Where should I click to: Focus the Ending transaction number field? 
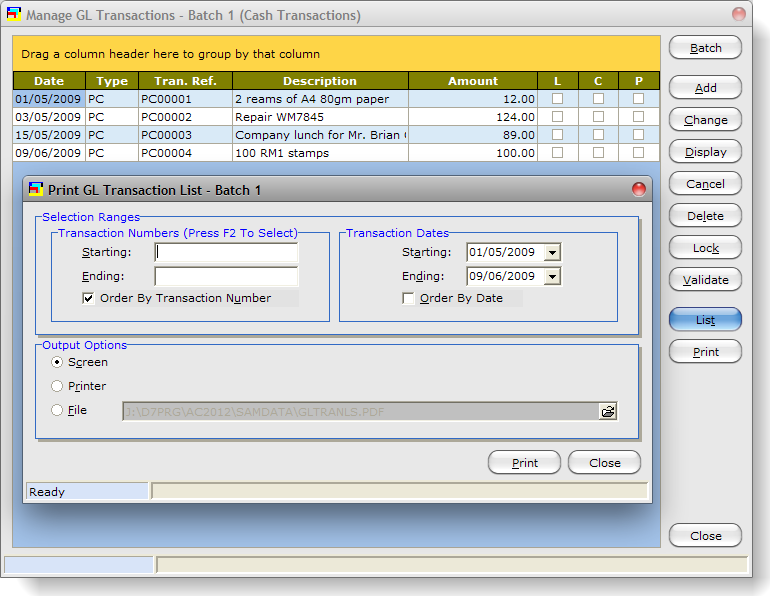[x=226, y=276]
